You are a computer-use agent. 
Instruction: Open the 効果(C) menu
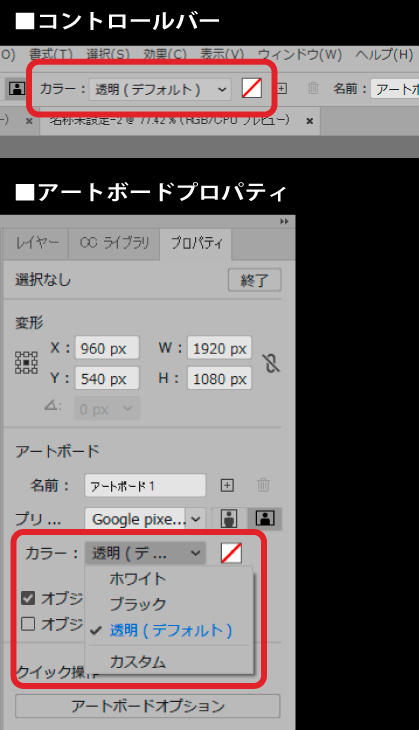pyautogui.click(x=165, y=54)
